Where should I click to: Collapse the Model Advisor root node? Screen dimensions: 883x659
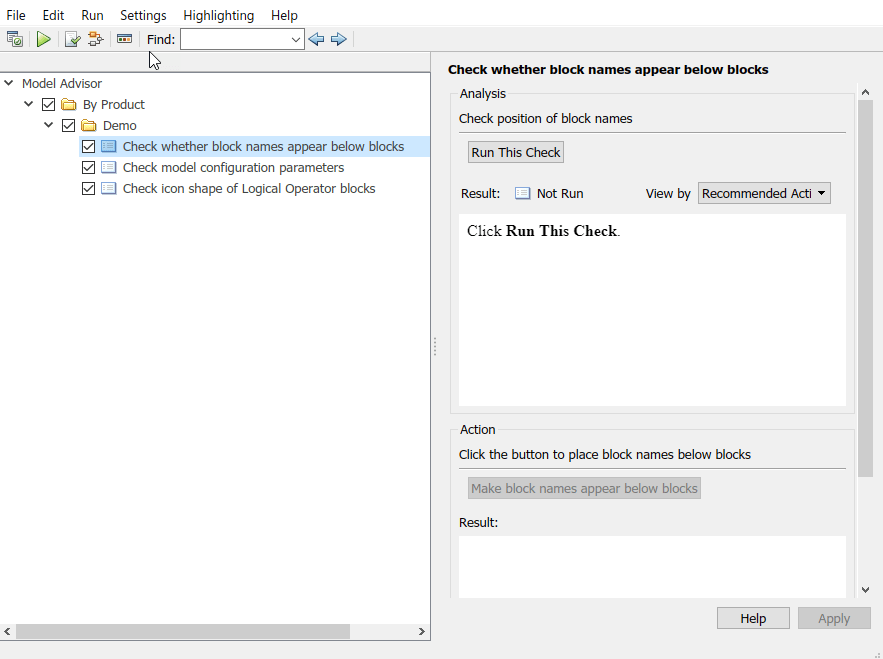(x=9, y=84)
